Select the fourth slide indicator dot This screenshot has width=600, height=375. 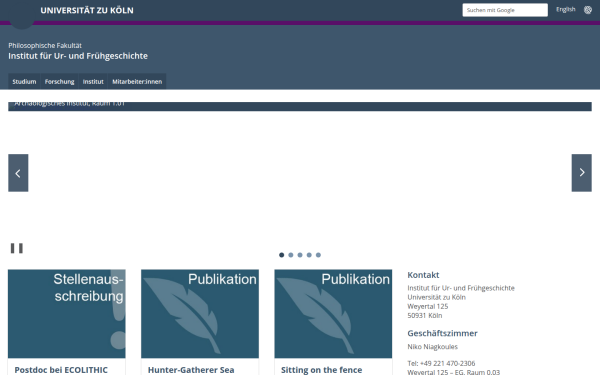click(309, 255)
